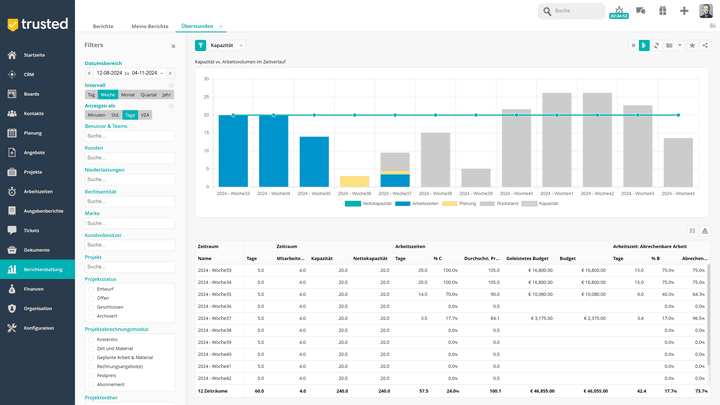This screenshot has width=720, height=405.
Task: Mark report as favorite with star icon
Action: point(692,45)
